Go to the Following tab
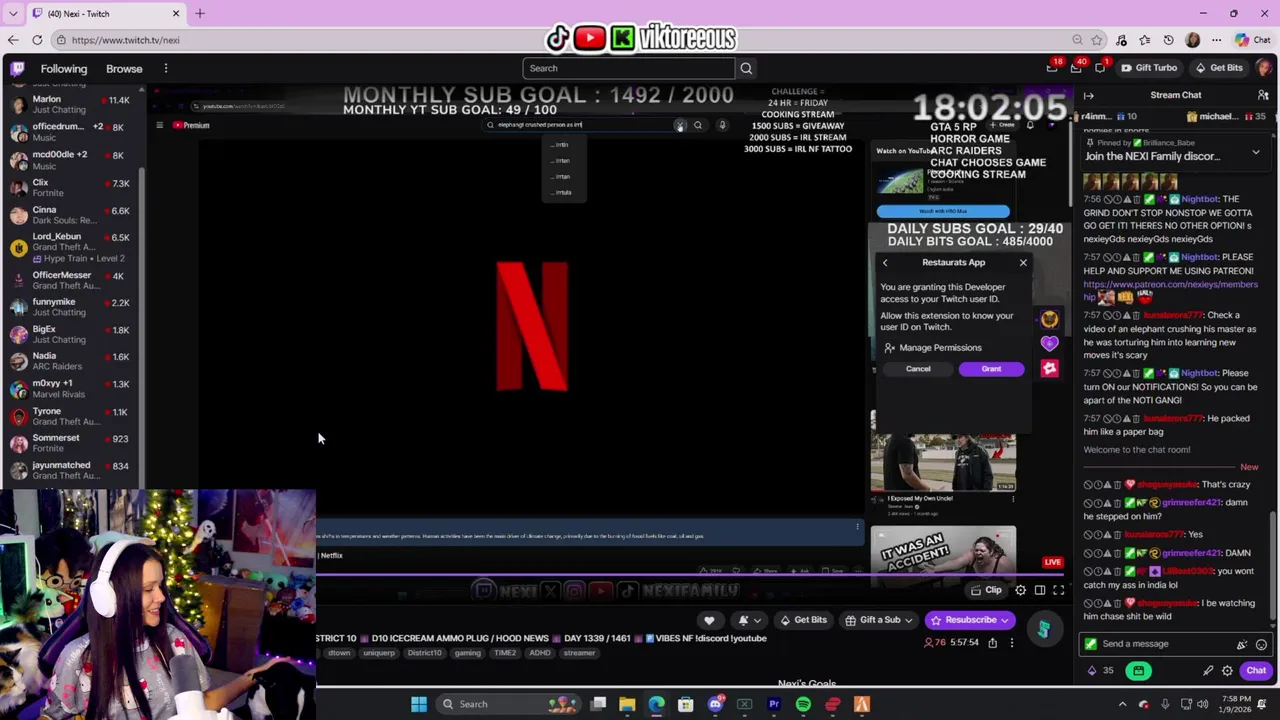The height and width of the screenshot is (720, 1280). pyautogui.click(x=64, y=69)
